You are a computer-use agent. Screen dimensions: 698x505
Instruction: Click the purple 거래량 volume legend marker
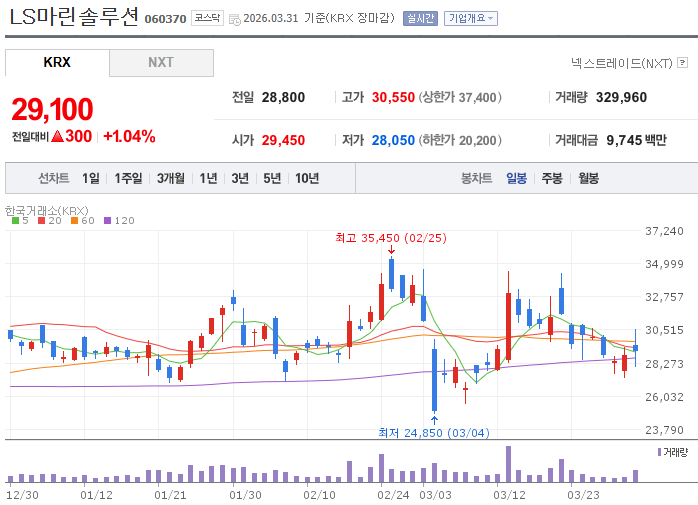(659, 452)
